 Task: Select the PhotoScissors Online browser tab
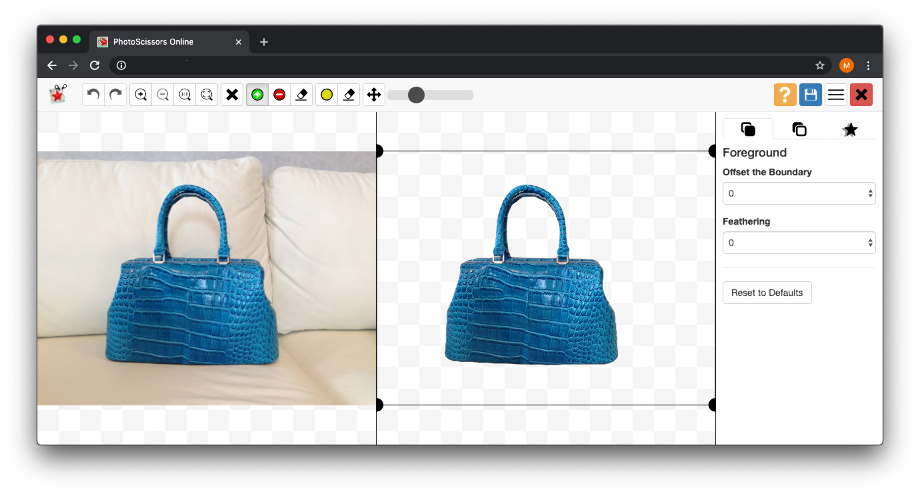(169, 42)
